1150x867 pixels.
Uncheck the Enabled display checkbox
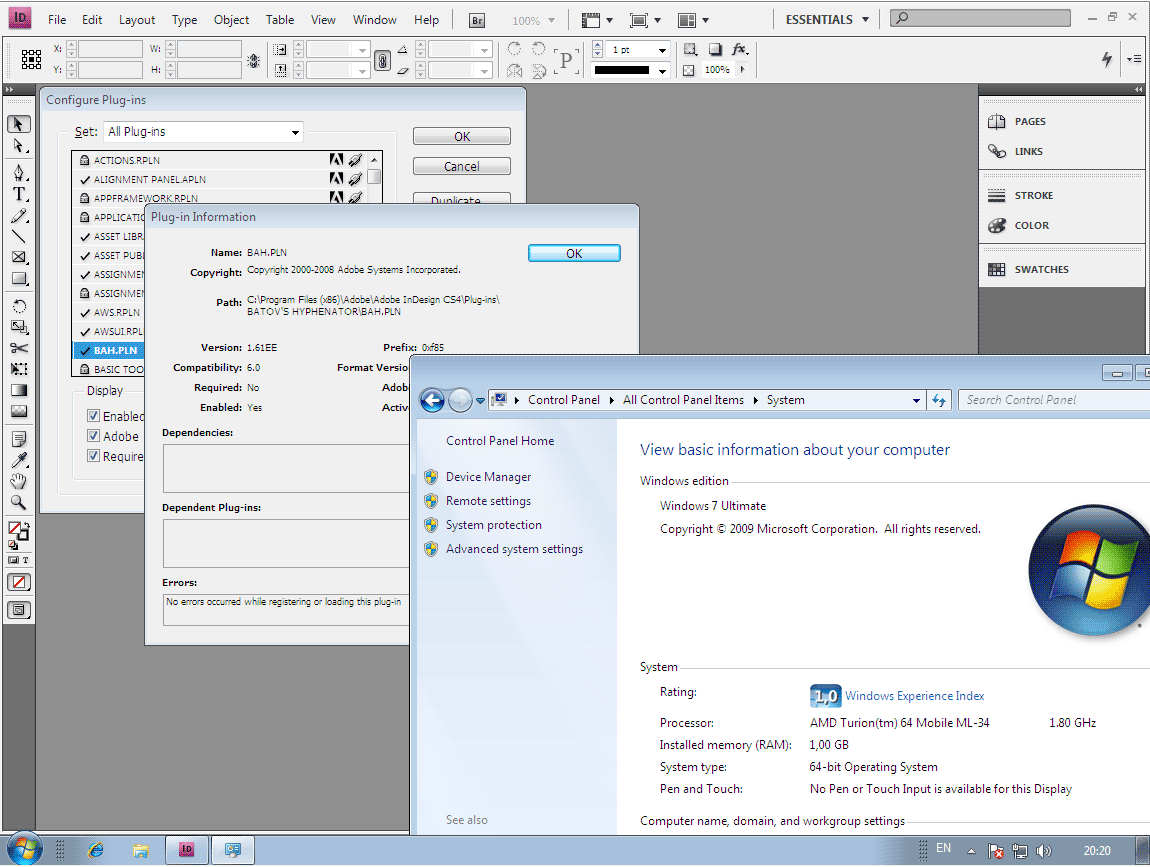tap(94, 416)
